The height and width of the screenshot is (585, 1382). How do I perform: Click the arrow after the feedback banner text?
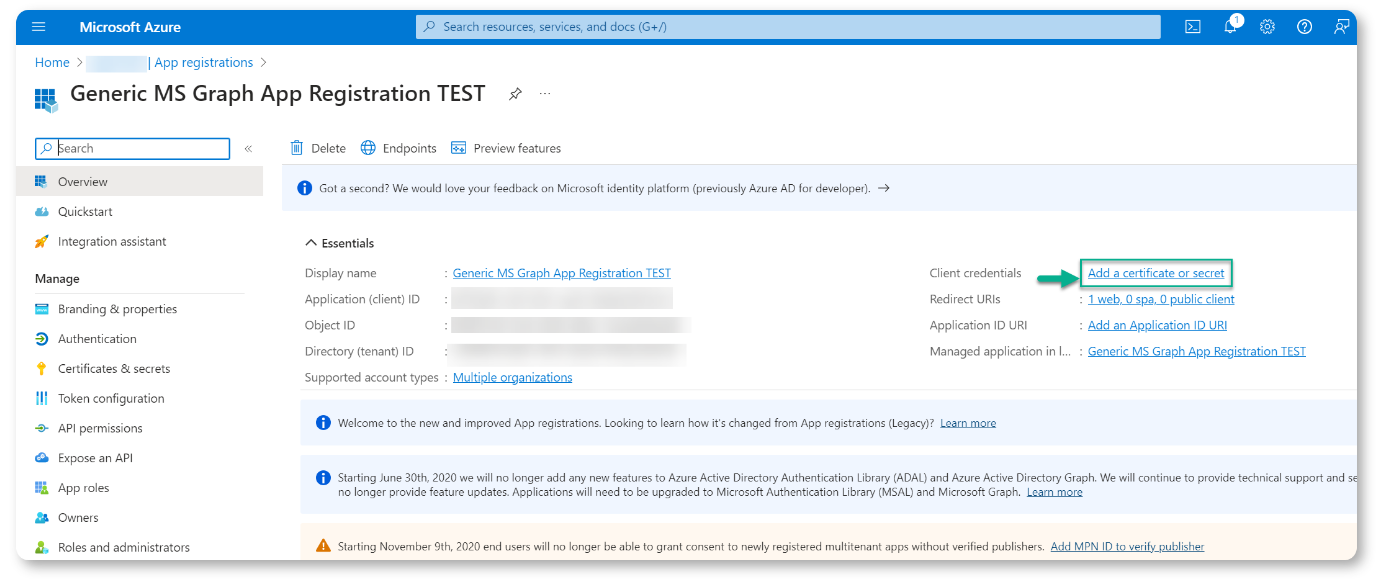[883, 188]
